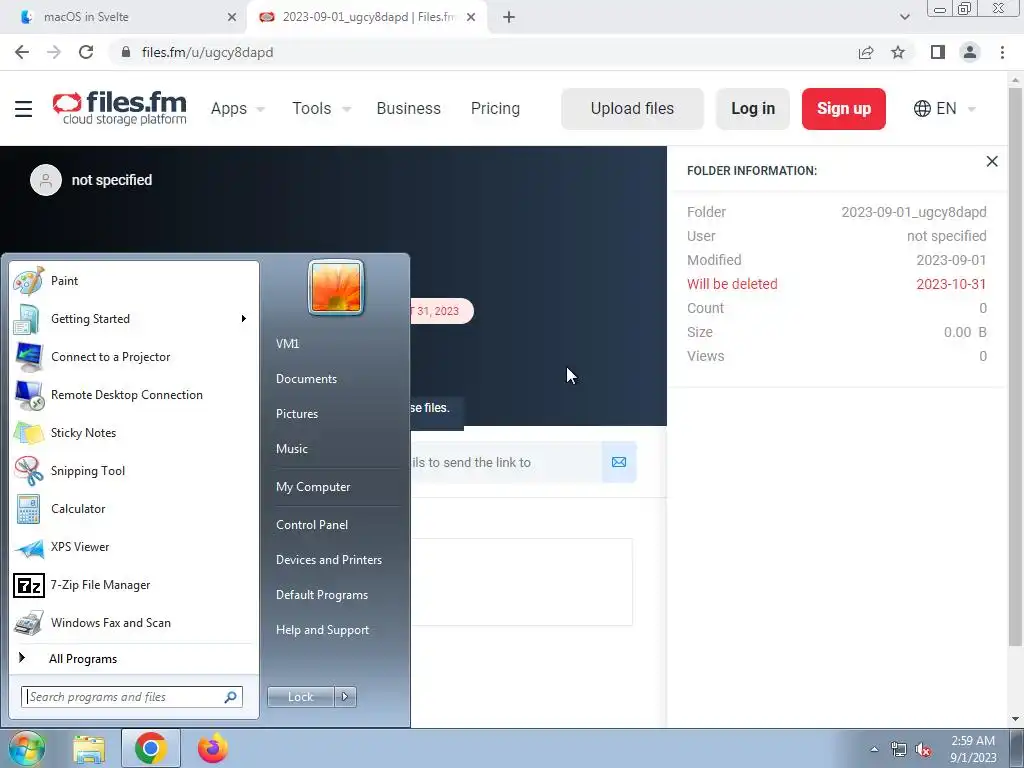1024x768 pixels.
Task: Click the files.fm logo
Action: 120,108
